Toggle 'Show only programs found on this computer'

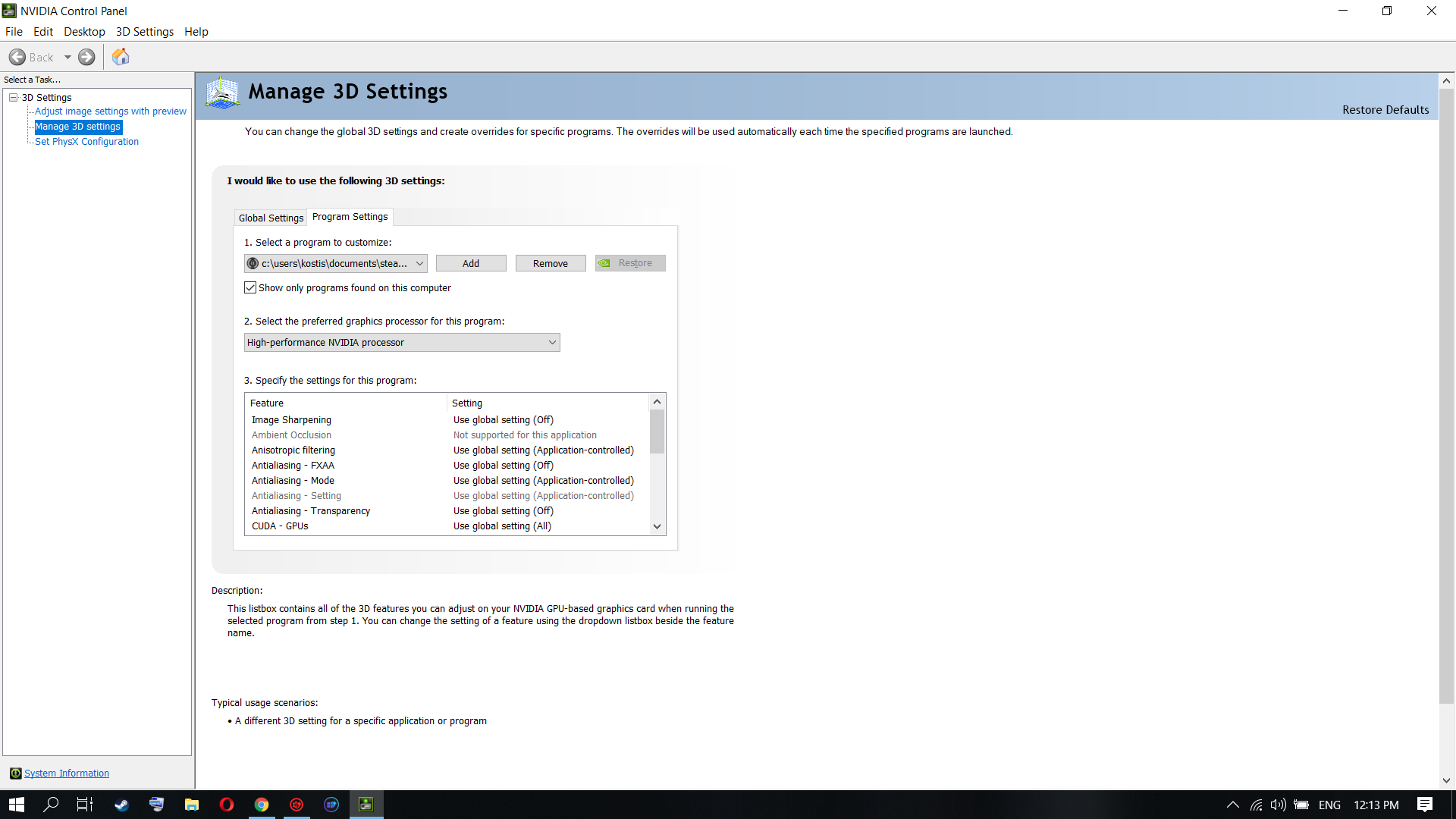(250, 287)
